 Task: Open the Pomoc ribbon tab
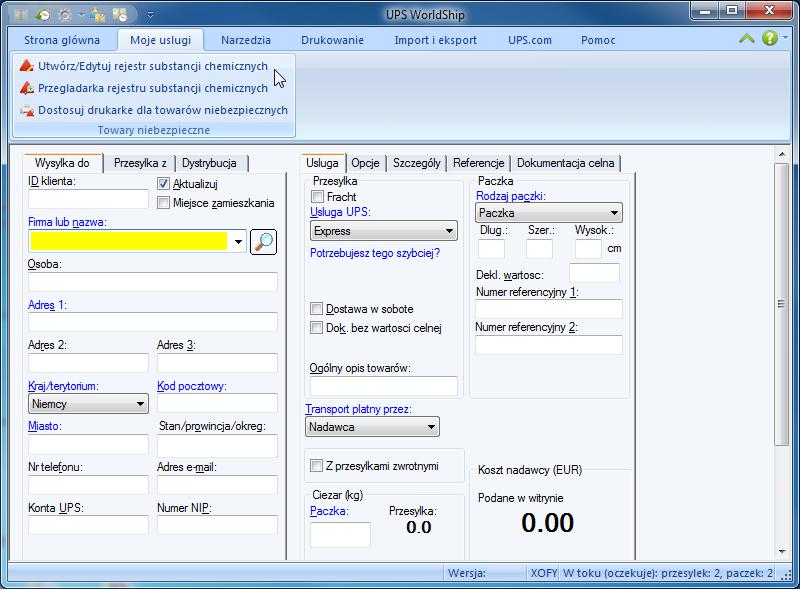click(598, 40)
